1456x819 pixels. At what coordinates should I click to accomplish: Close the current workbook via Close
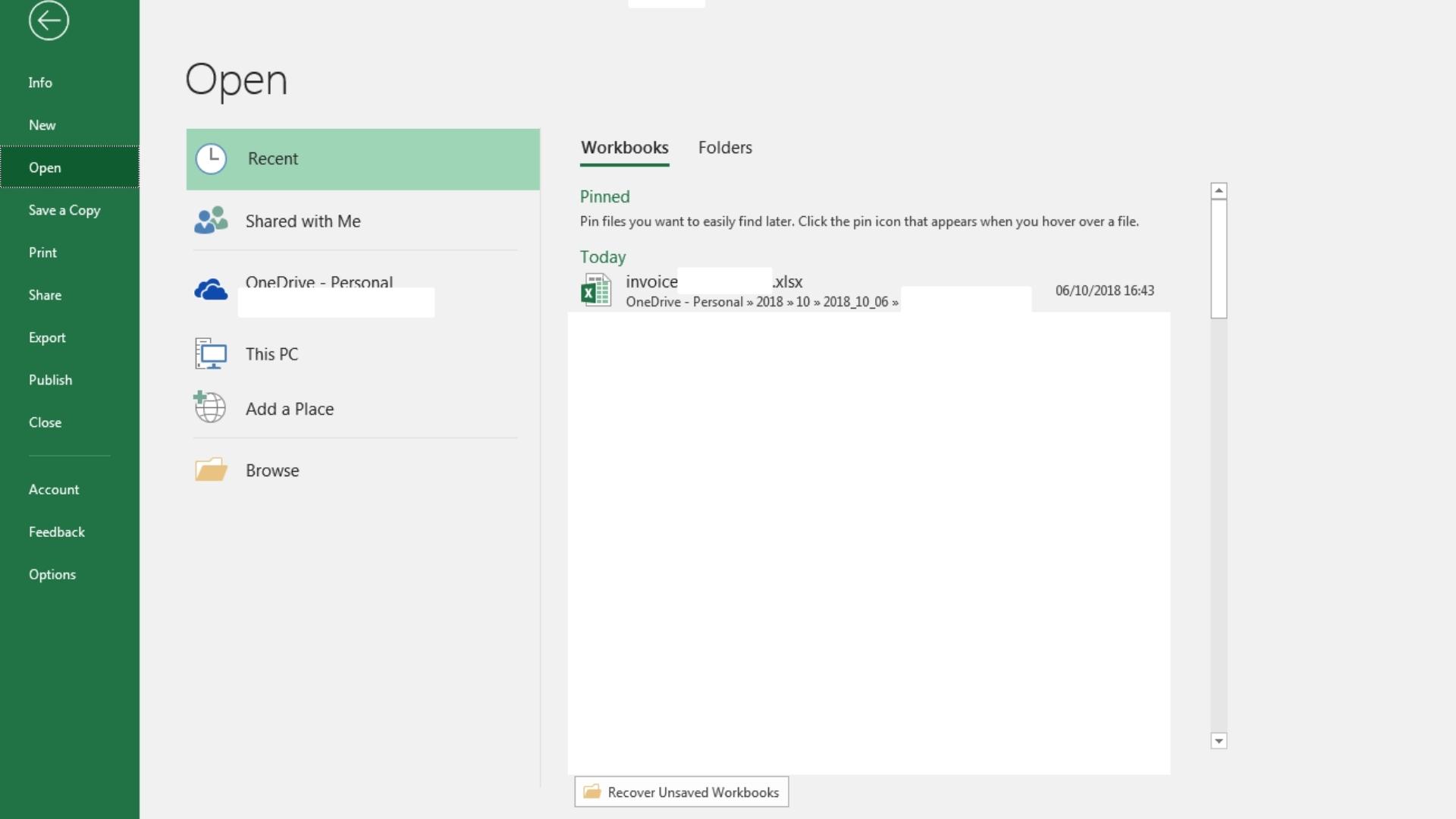tap(70, 422)
